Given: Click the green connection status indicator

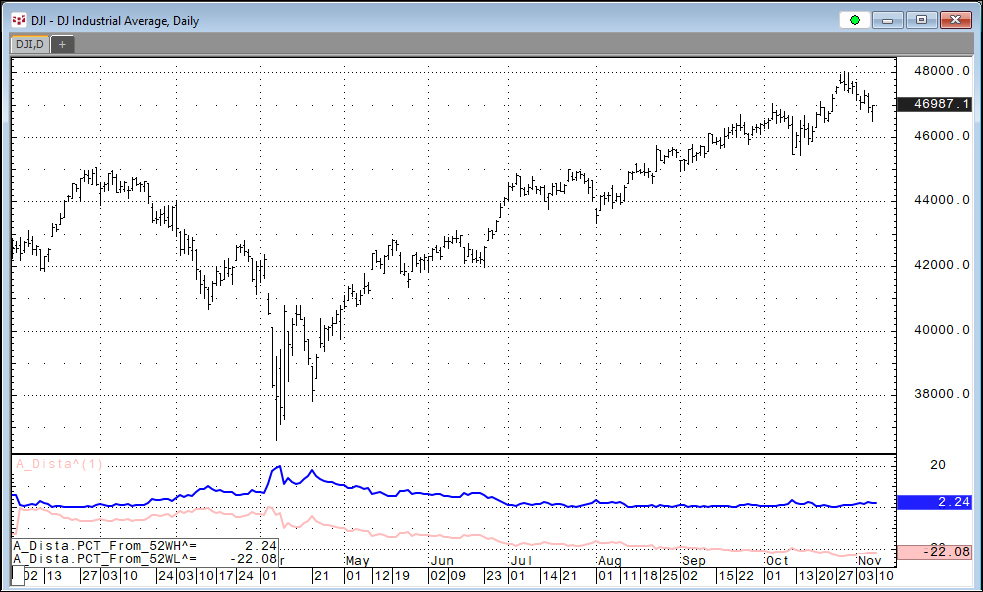Looking at the screenshot, I should click(x=854, y=20).
